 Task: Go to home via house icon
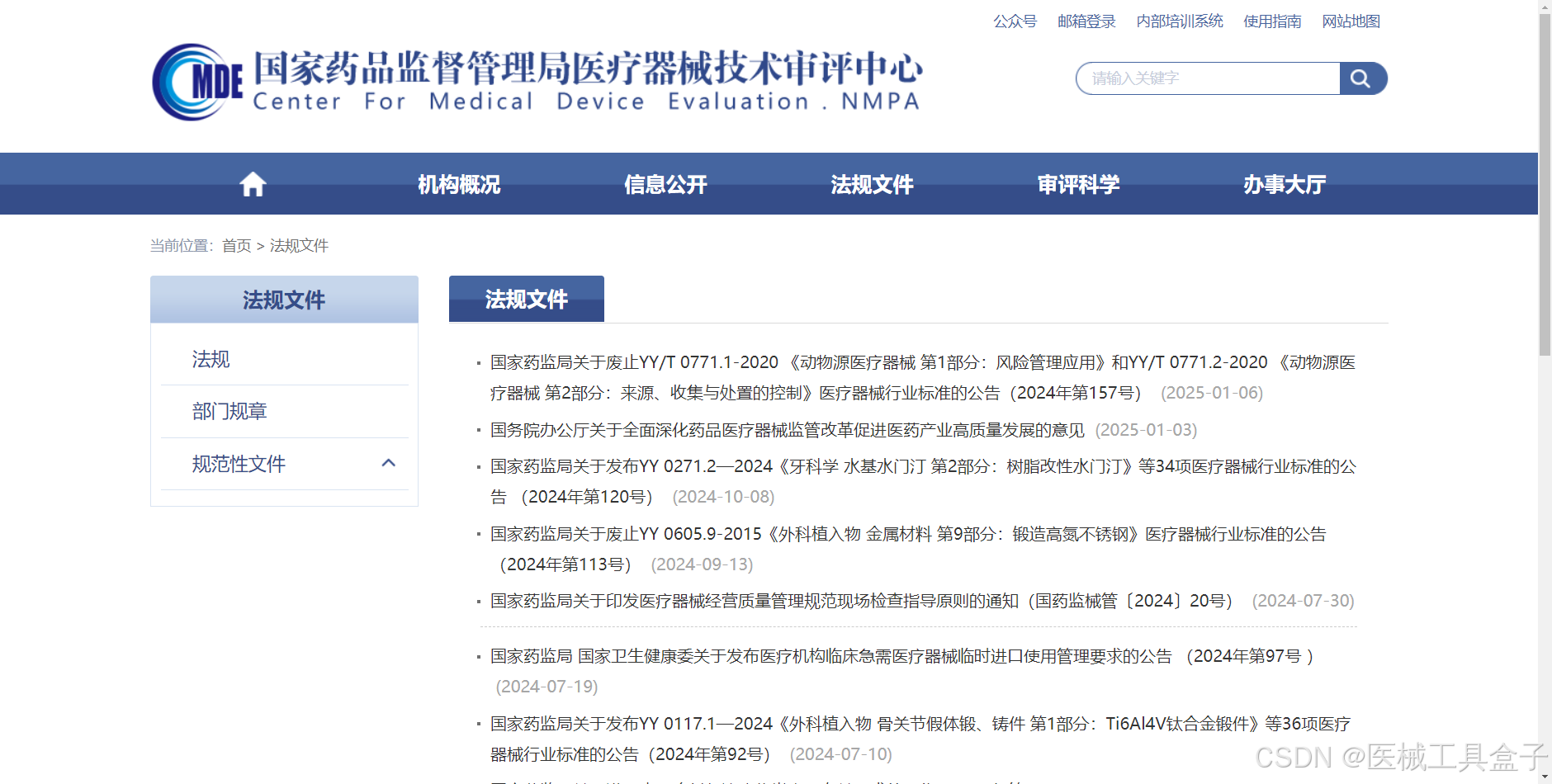tap(253, 184)
